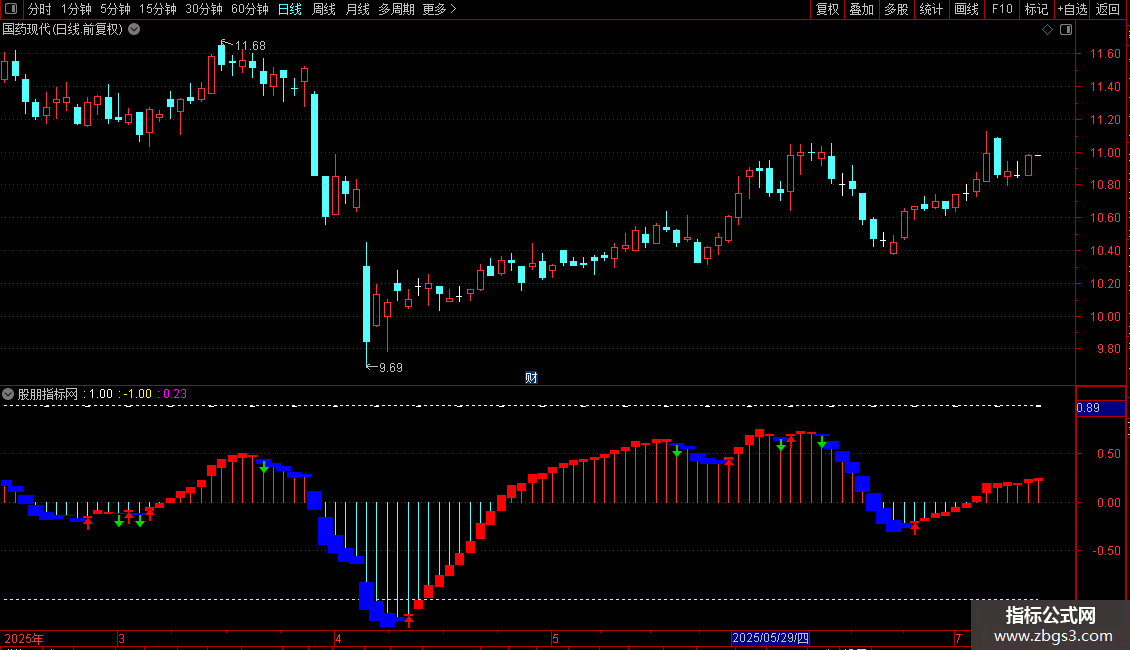Click the indicator value -1.00 in yellow

138,394
